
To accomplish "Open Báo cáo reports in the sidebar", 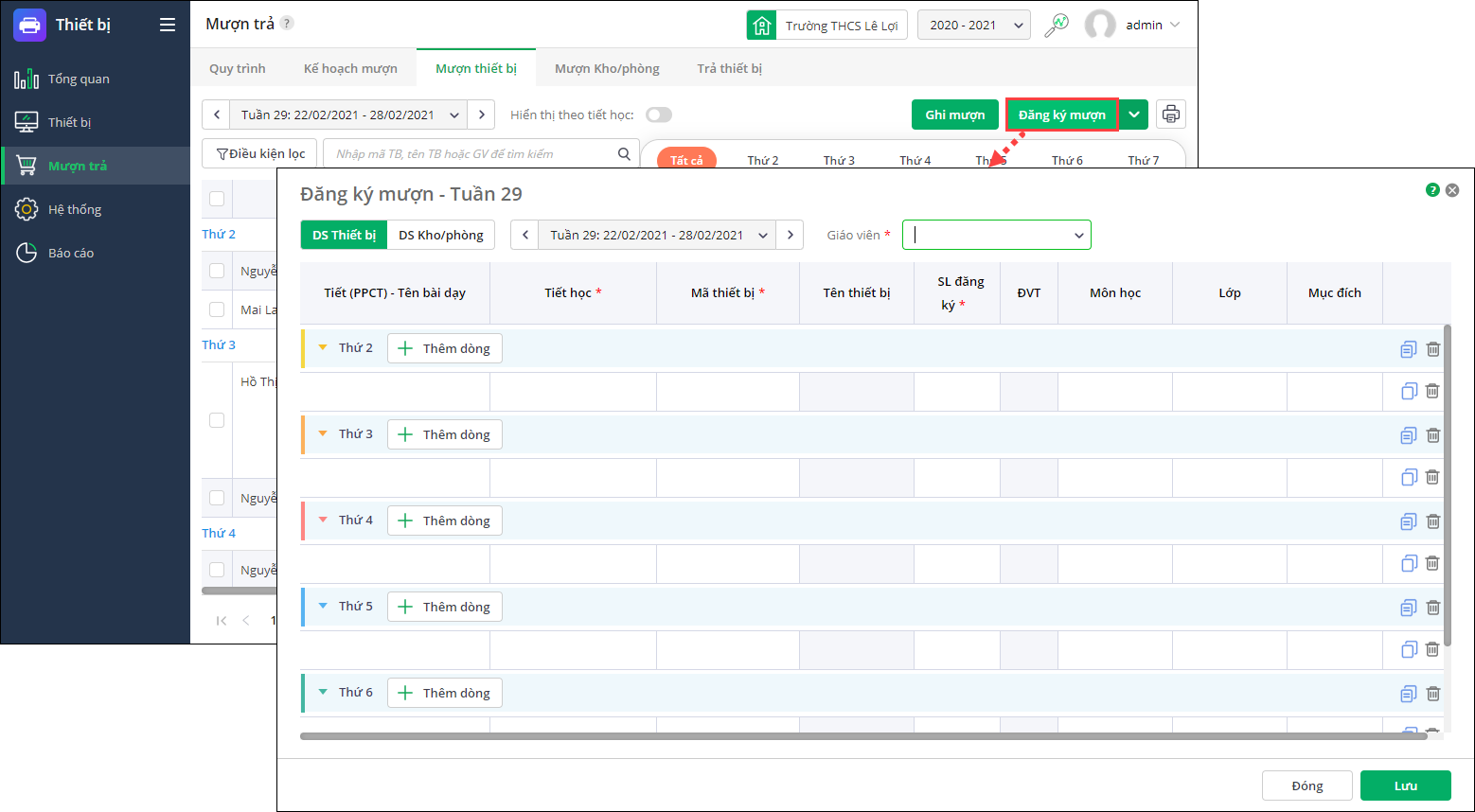I will [71, 253].
